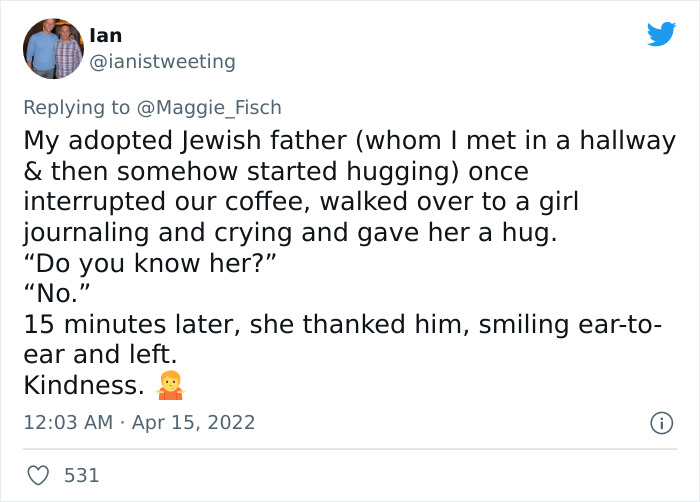Click the "journaling and crying" line
Image resolution: width=700 pixels, height=502 pixels.
[283, 233]
